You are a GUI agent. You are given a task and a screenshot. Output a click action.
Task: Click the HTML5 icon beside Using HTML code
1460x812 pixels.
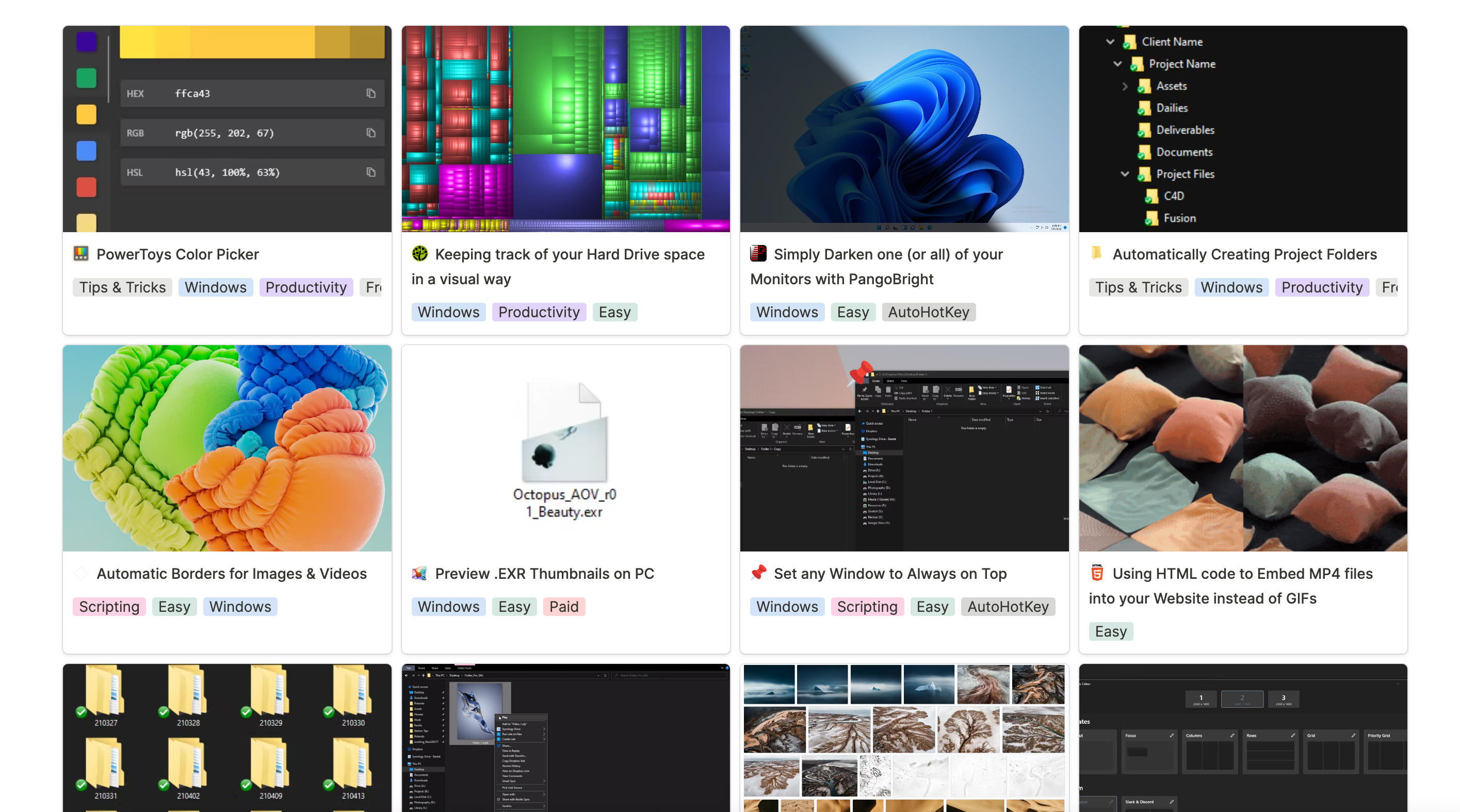click(1097, 573)
